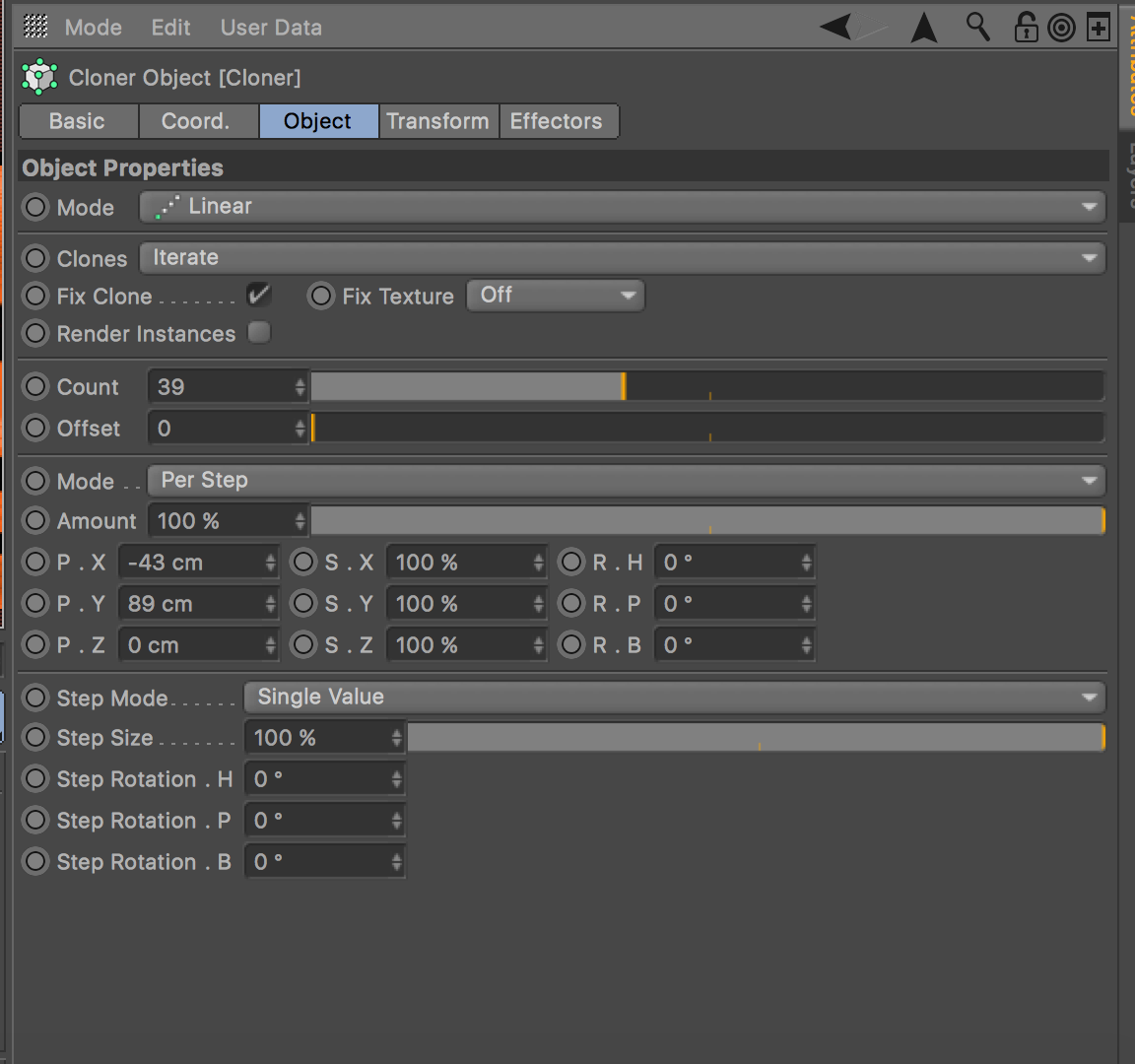Click the Offset slider bar
The width and height of the screenshot is (1135, 1064).
pyautogui.click(x=707, y=427)
